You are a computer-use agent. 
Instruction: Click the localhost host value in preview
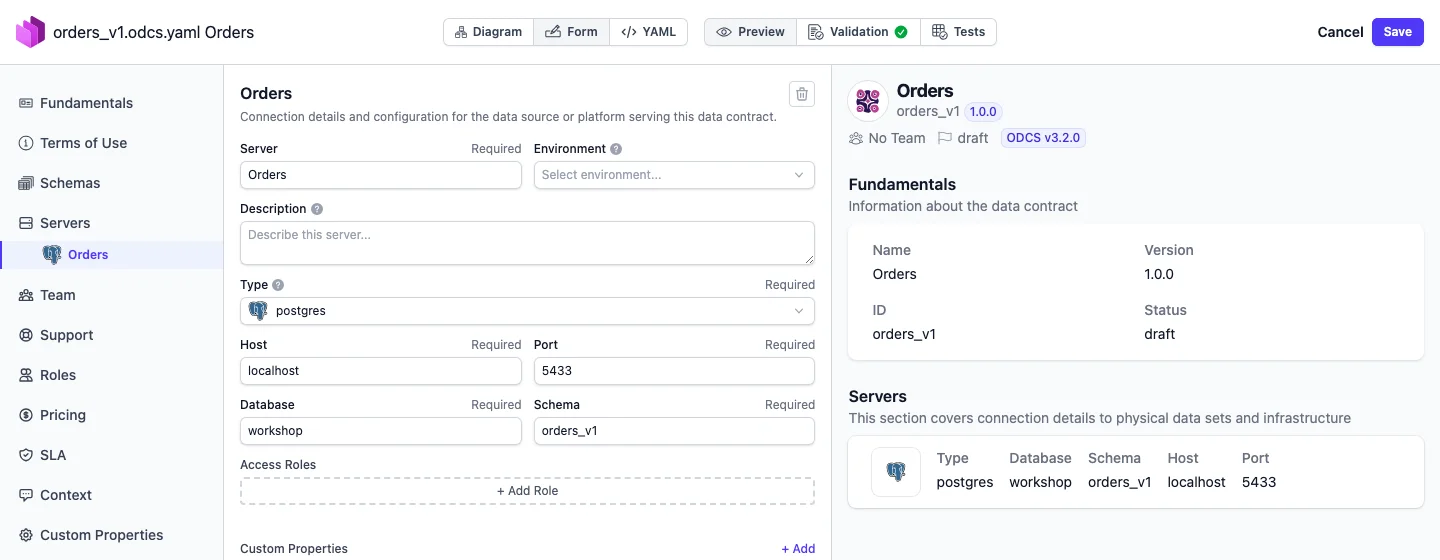coord(1196,482)
